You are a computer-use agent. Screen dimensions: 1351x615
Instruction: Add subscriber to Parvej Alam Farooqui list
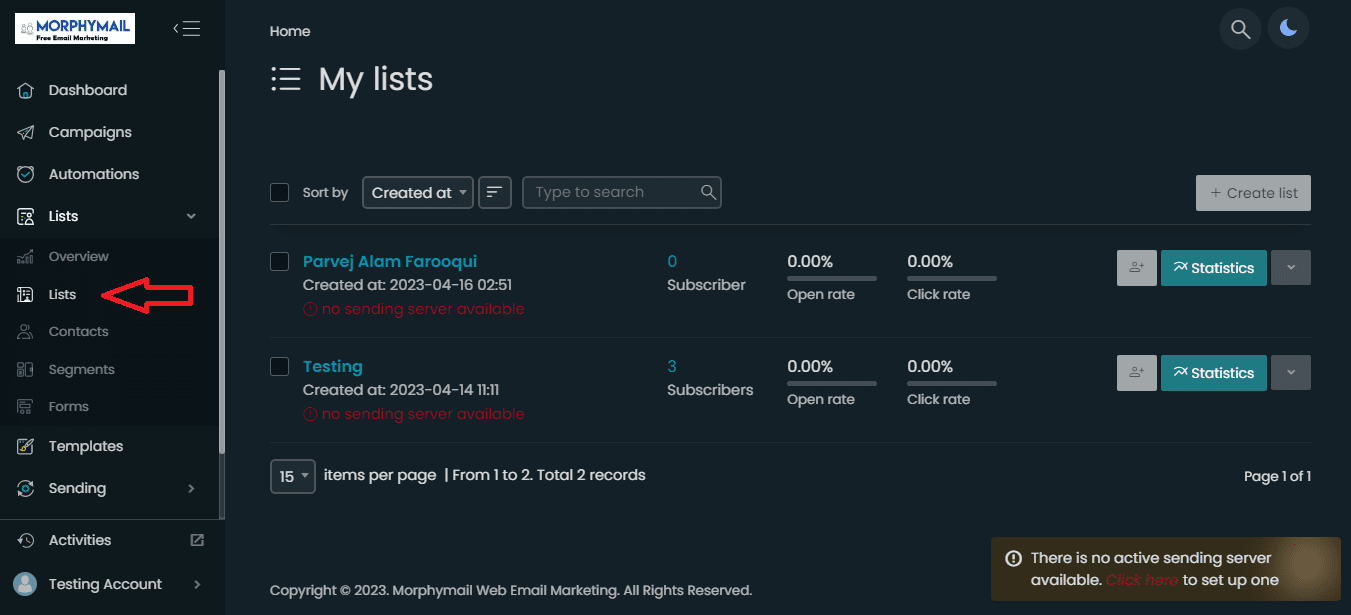click(1136, 268)
